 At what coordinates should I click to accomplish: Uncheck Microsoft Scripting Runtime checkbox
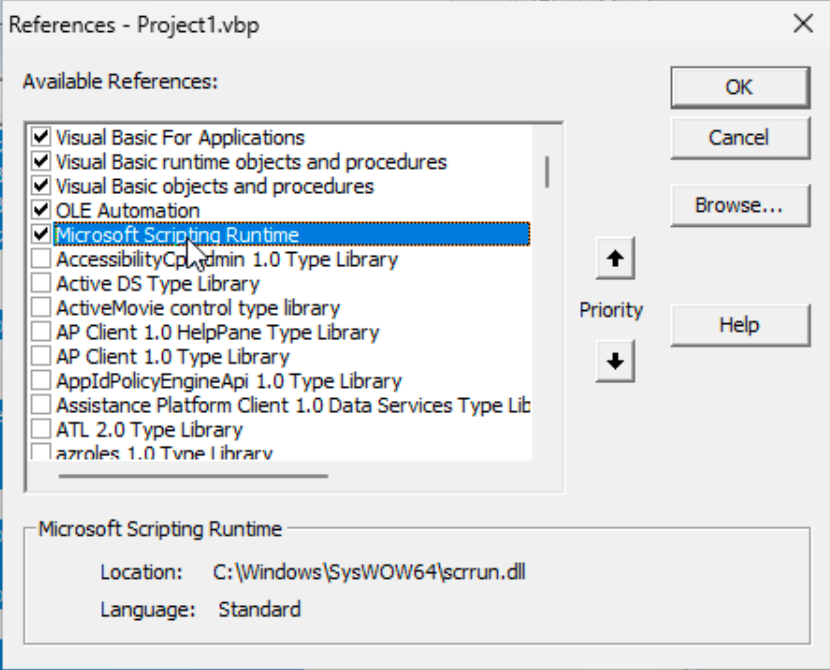coord(41,235)
